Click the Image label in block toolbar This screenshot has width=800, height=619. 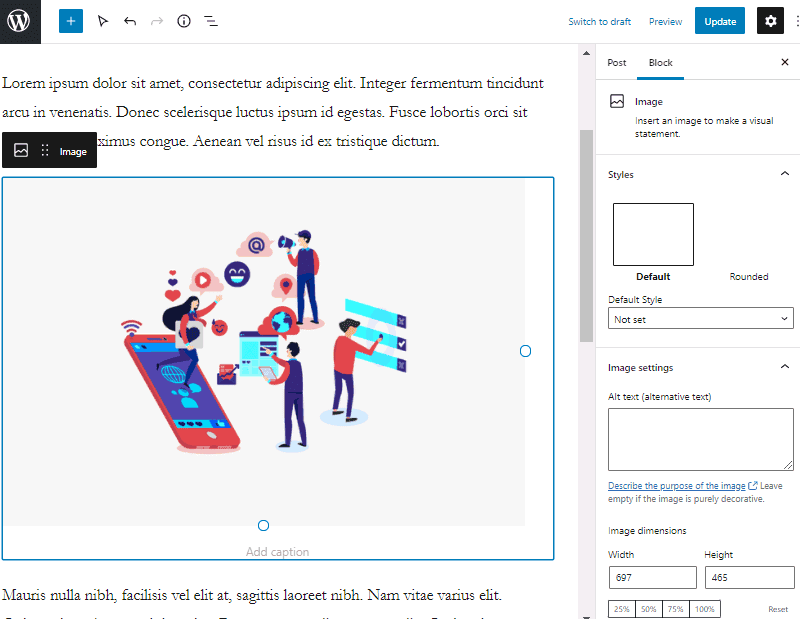pos(73,152)
